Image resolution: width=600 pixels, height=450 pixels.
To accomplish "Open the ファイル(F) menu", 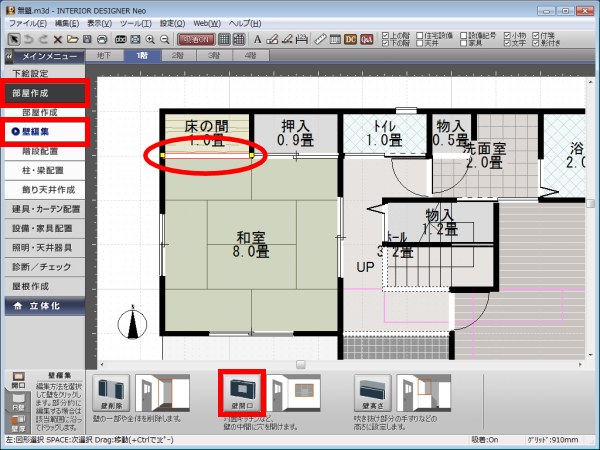I will coord(27,21).
